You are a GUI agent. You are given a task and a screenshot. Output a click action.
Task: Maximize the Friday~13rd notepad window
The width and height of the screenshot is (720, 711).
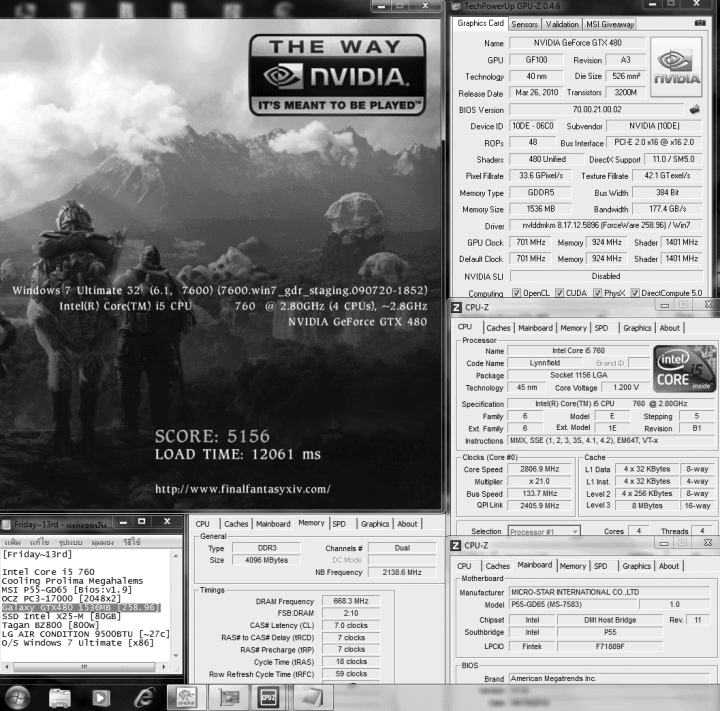[142, 521]
